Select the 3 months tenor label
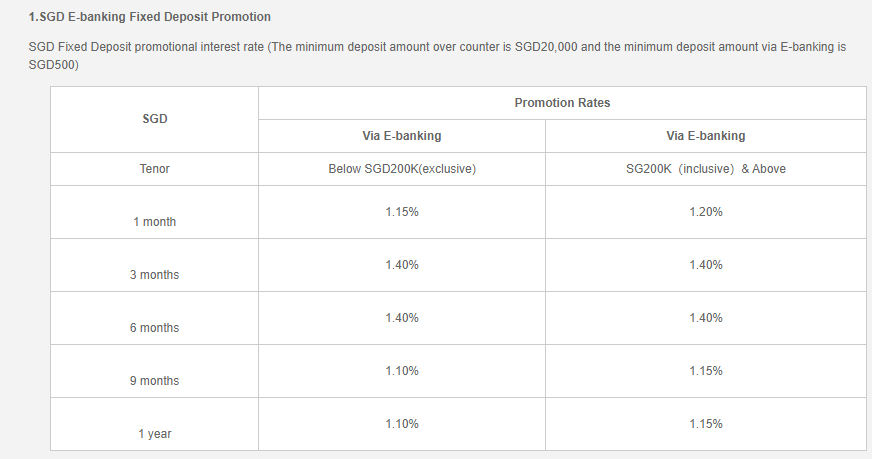872x459 pixels. [x=155, y=275]
